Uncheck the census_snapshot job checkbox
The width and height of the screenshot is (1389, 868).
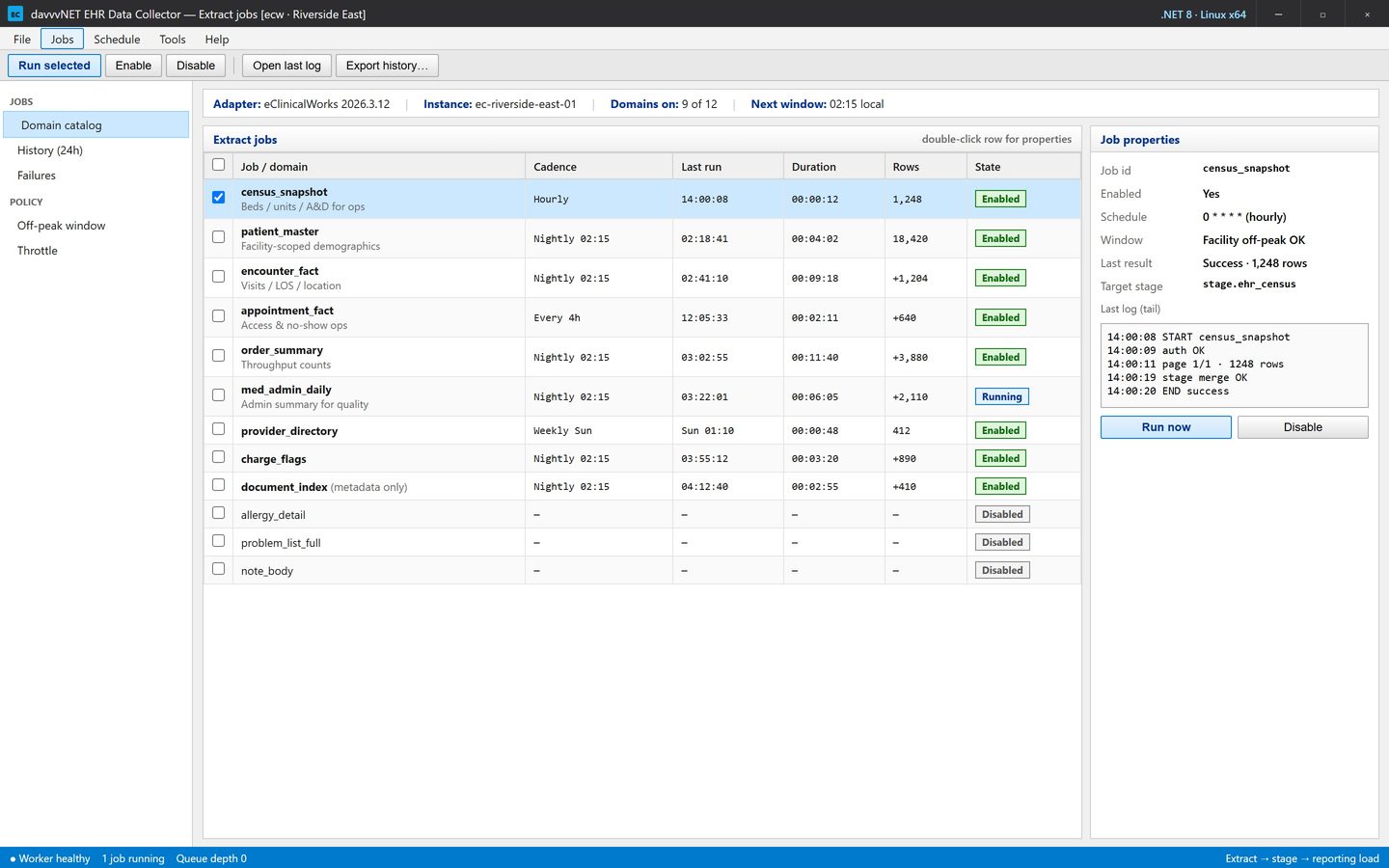[x=219, y=197]
